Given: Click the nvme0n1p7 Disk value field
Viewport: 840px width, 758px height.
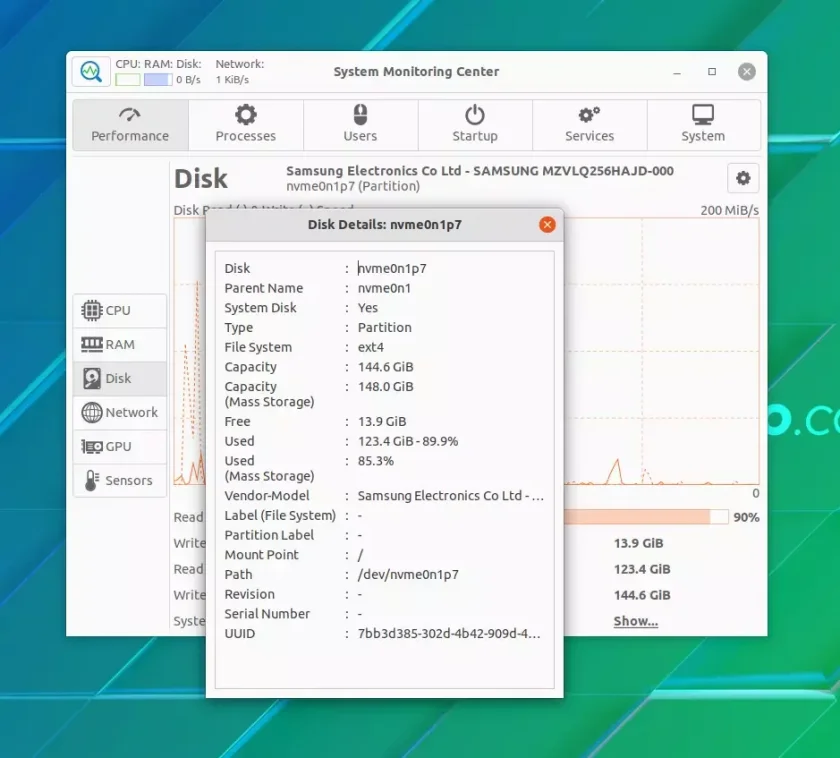Looking at the screenshot, I should tap(392, 268).
